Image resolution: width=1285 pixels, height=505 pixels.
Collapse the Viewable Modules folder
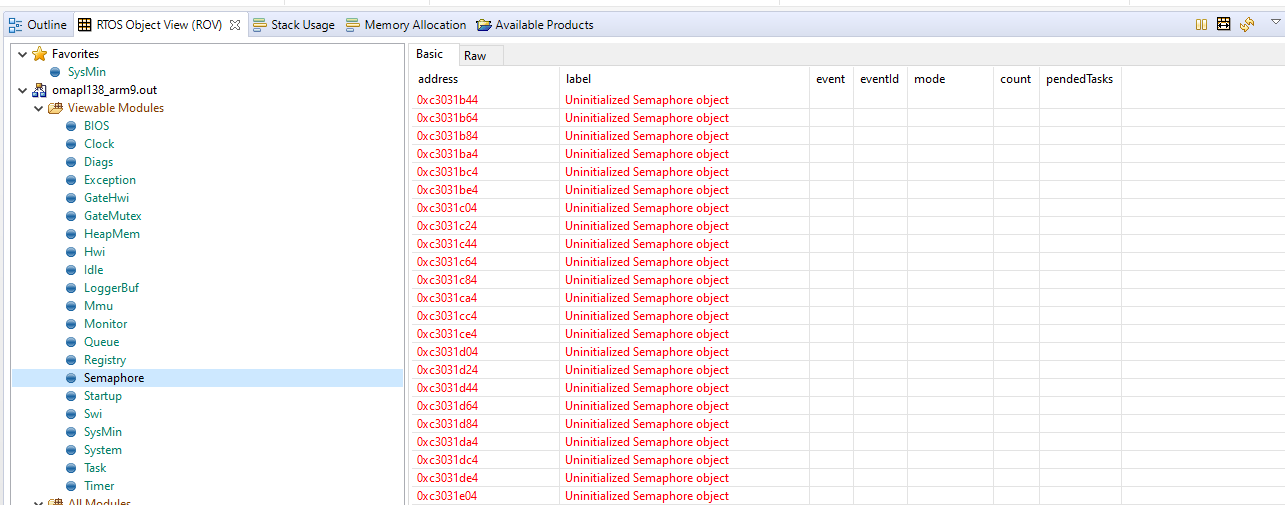point(38,108)
